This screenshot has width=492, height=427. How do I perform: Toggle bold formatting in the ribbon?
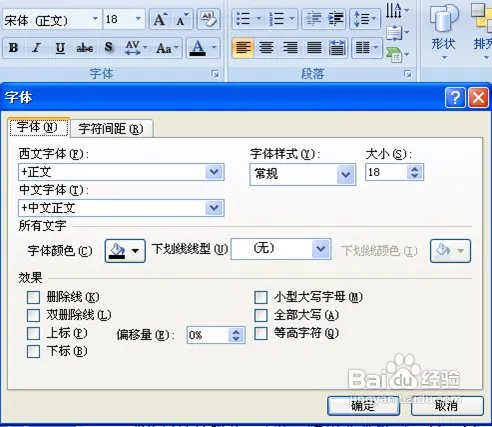(x=13, y=48)
